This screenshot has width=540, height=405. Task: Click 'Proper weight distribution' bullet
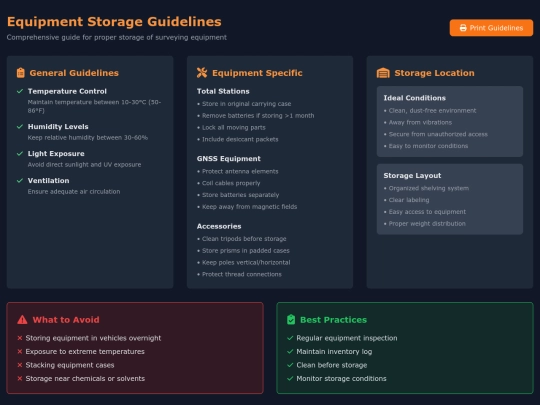coord(425,224)
